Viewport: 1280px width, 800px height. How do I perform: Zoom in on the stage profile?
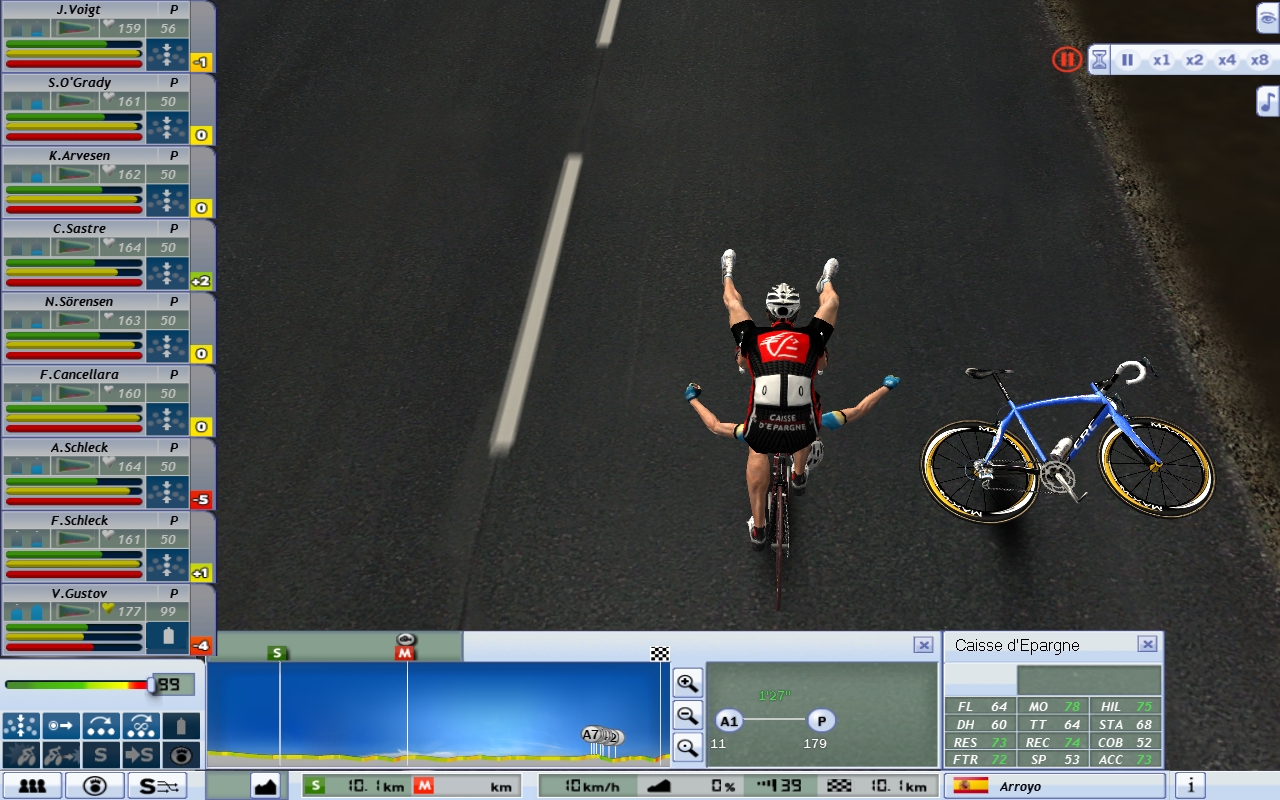(688, 684)
